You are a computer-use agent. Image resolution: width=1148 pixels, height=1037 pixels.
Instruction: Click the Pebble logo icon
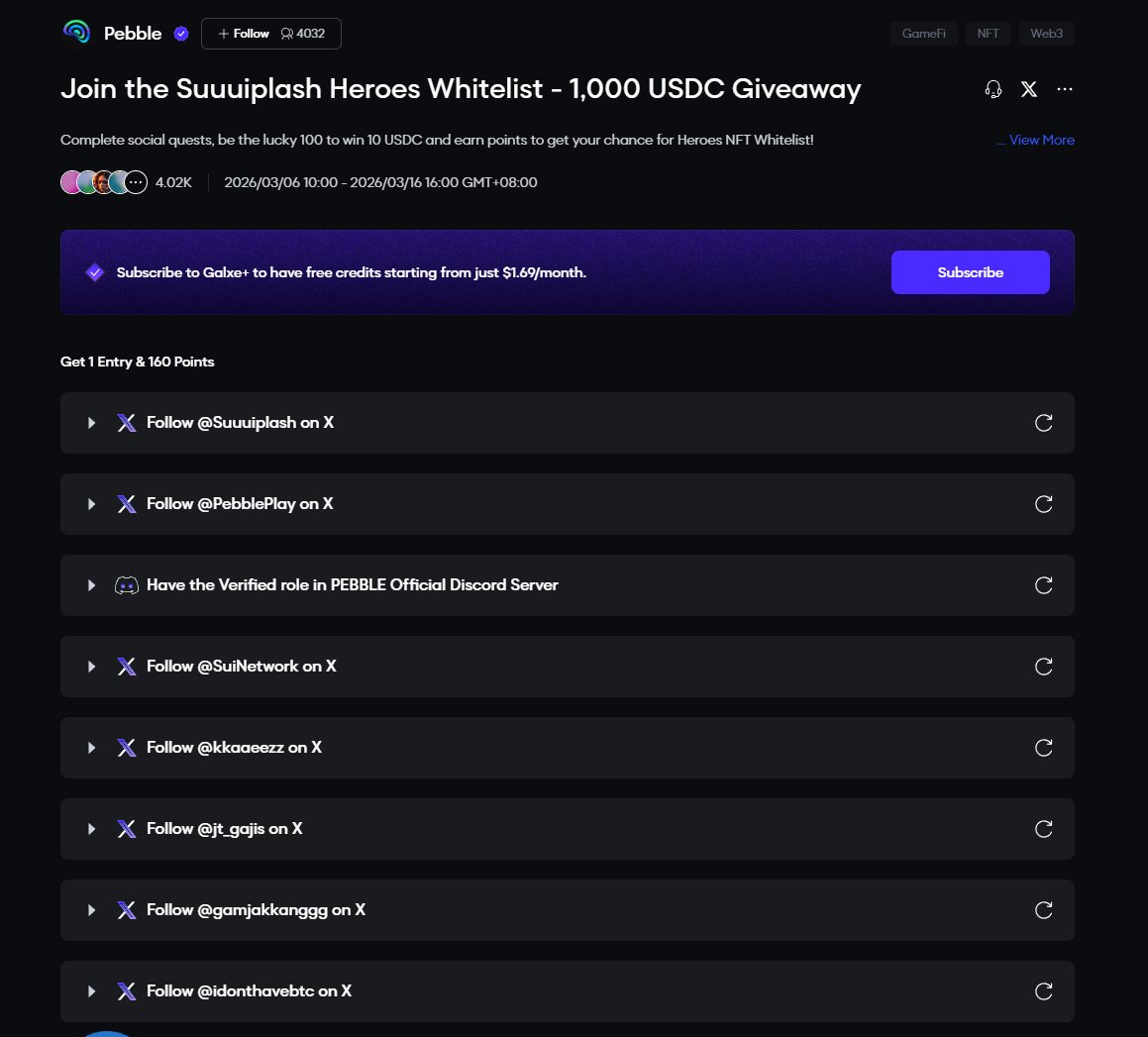pos(76,33)
